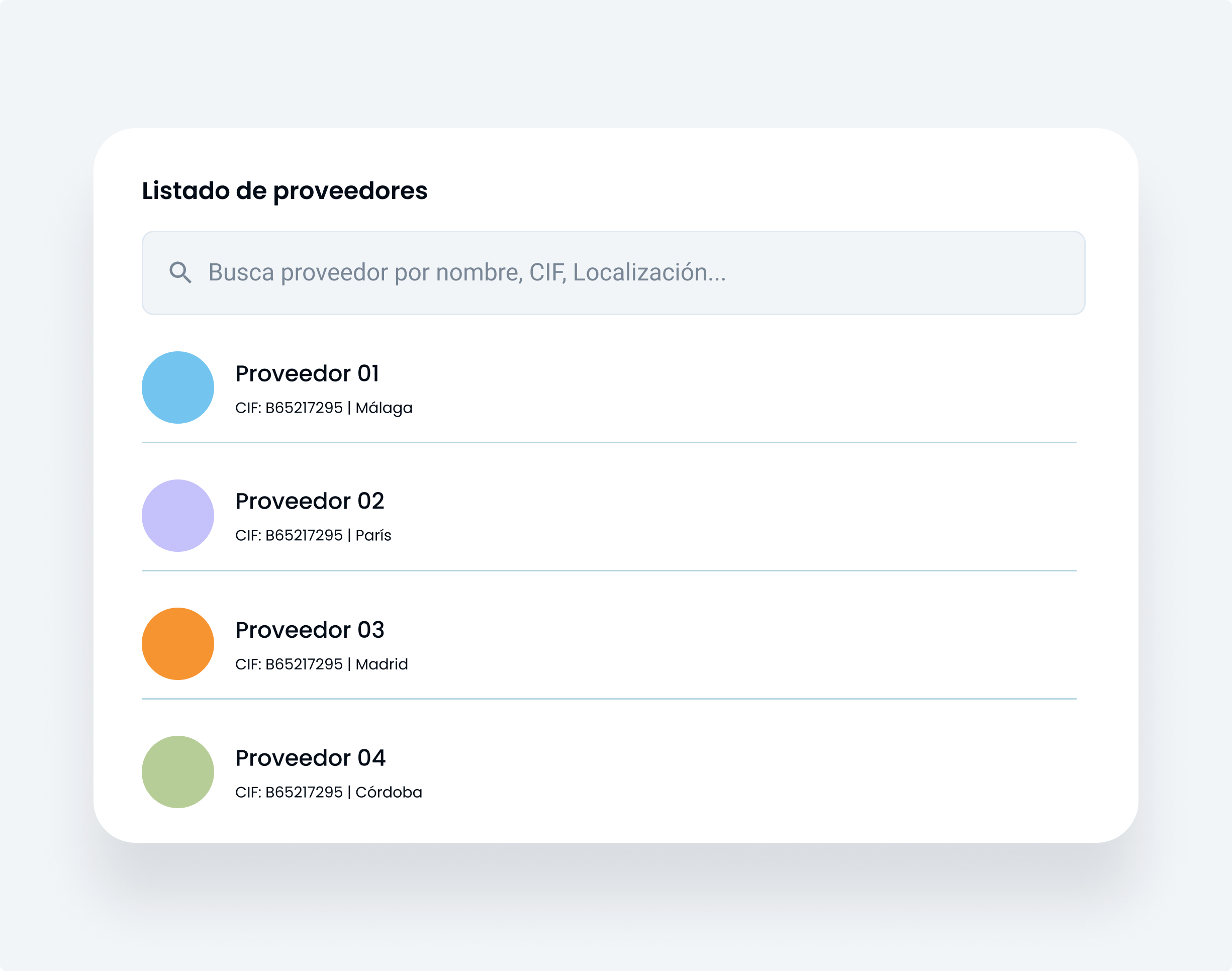Open the Proveedor 01 name link

point(307,373)
